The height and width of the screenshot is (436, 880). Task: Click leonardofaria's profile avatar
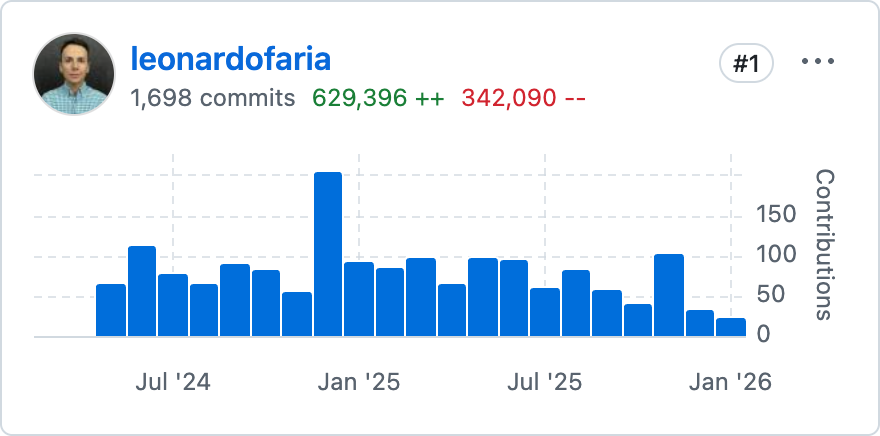point(75,74)
